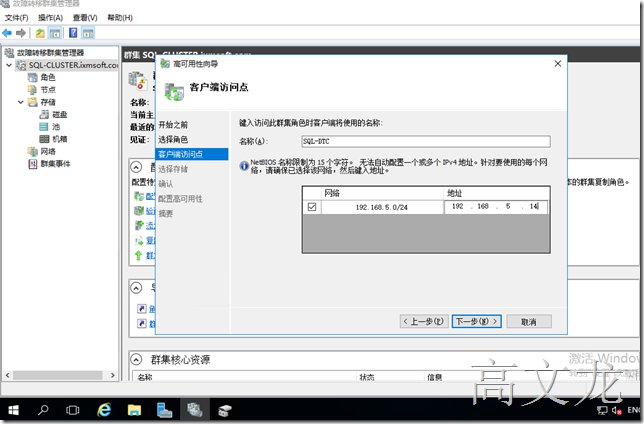Image resolution: width=644 pixels, height=424 pixels.
Task: Toggle the action pane toolbar icon
Action: pos(88,33)
